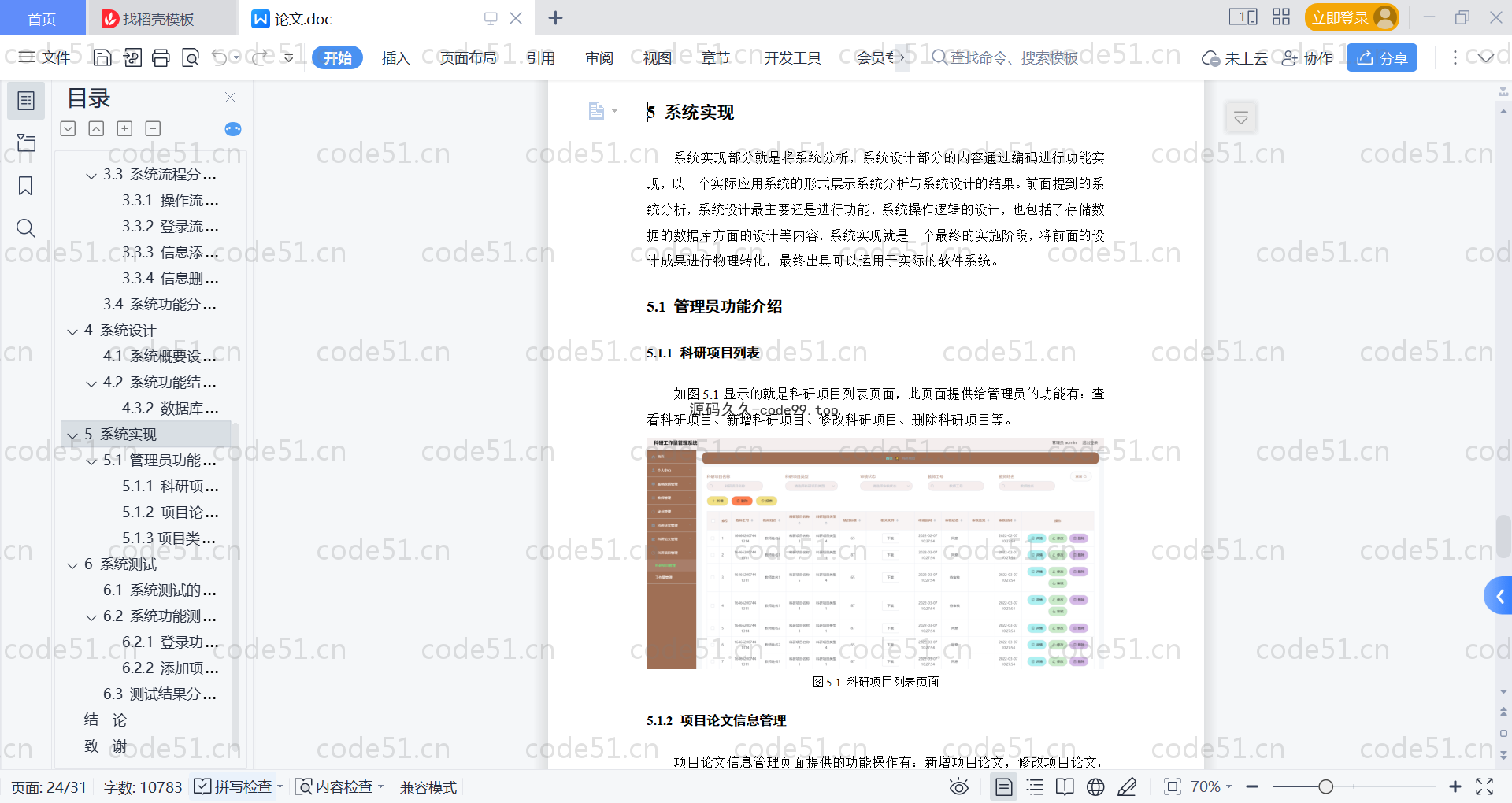Collapse the 6.2 系统功能测 outline node
This screenshot has width=1512, height=803.
coord(91,617)
